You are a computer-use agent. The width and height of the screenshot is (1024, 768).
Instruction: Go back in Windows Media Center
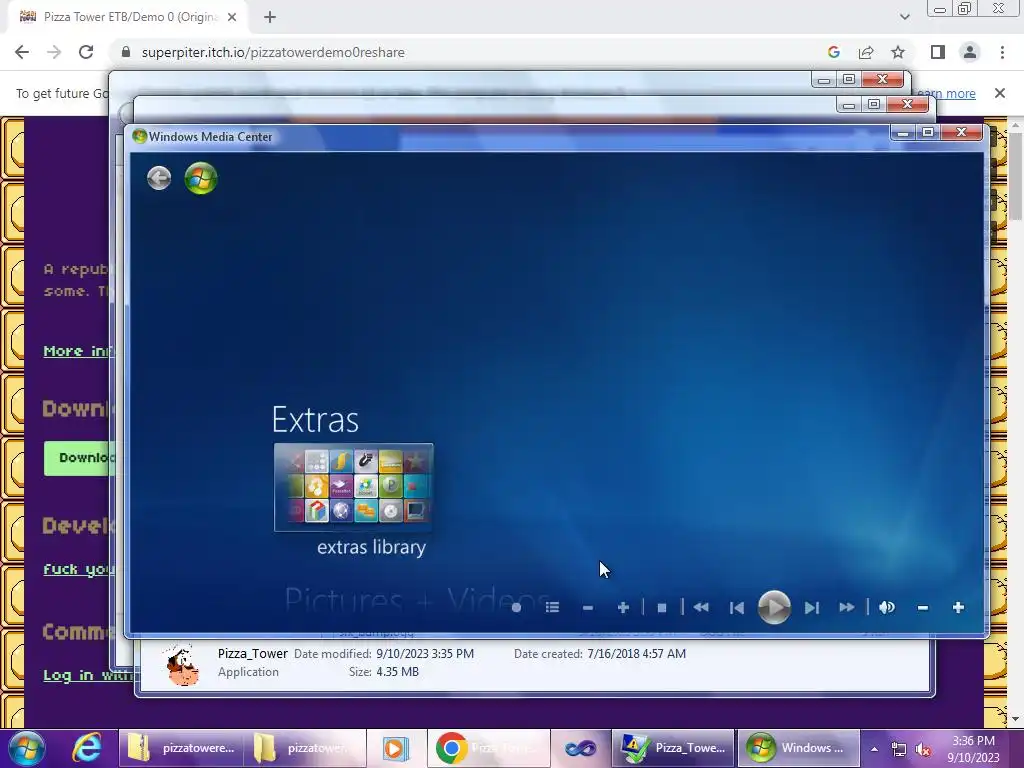coord(159,178)
